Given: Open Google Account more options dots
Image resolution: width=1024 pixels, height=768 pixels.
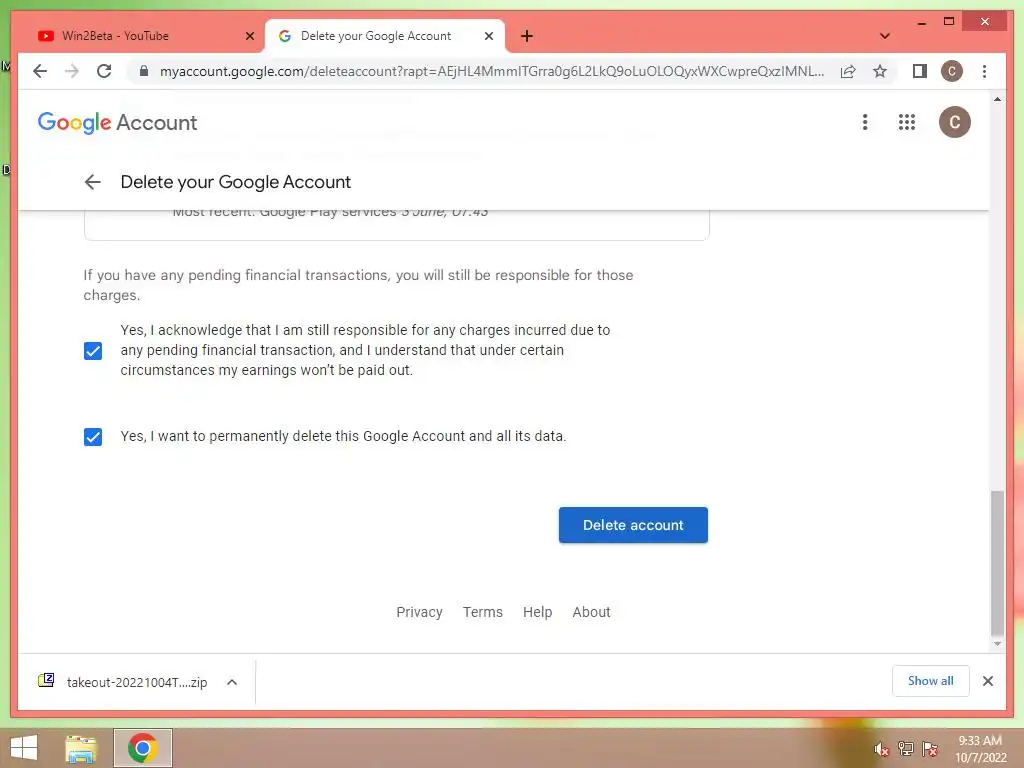Looking at the screenshot, I should point(865,122).
